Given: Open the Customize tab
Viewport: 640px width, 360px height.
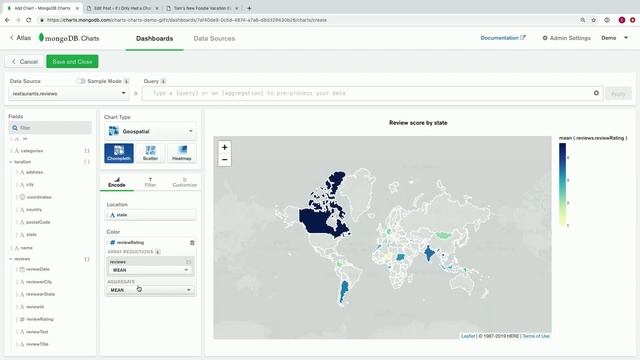Looking at the screenshot, I should point(184,182).
